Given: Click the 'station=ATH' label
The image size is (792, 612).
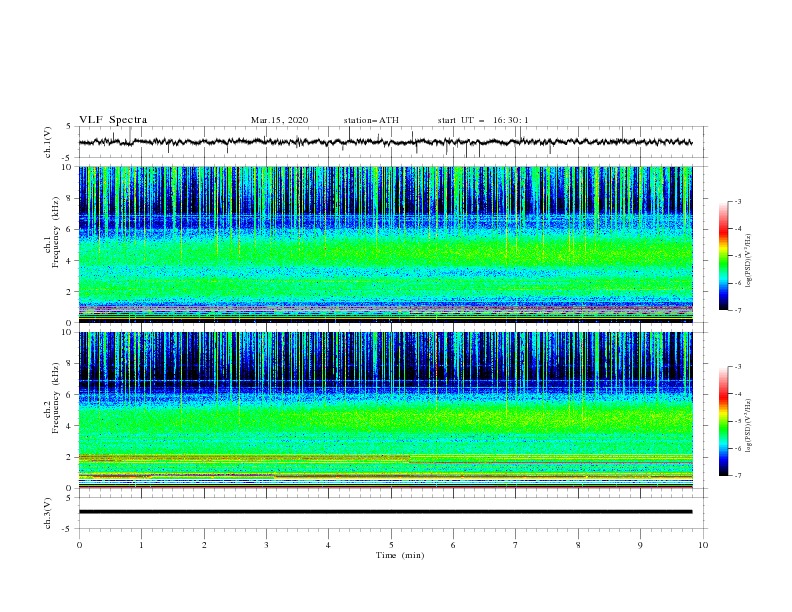Looking at the screenshot, I should click(x=371, y=120).
